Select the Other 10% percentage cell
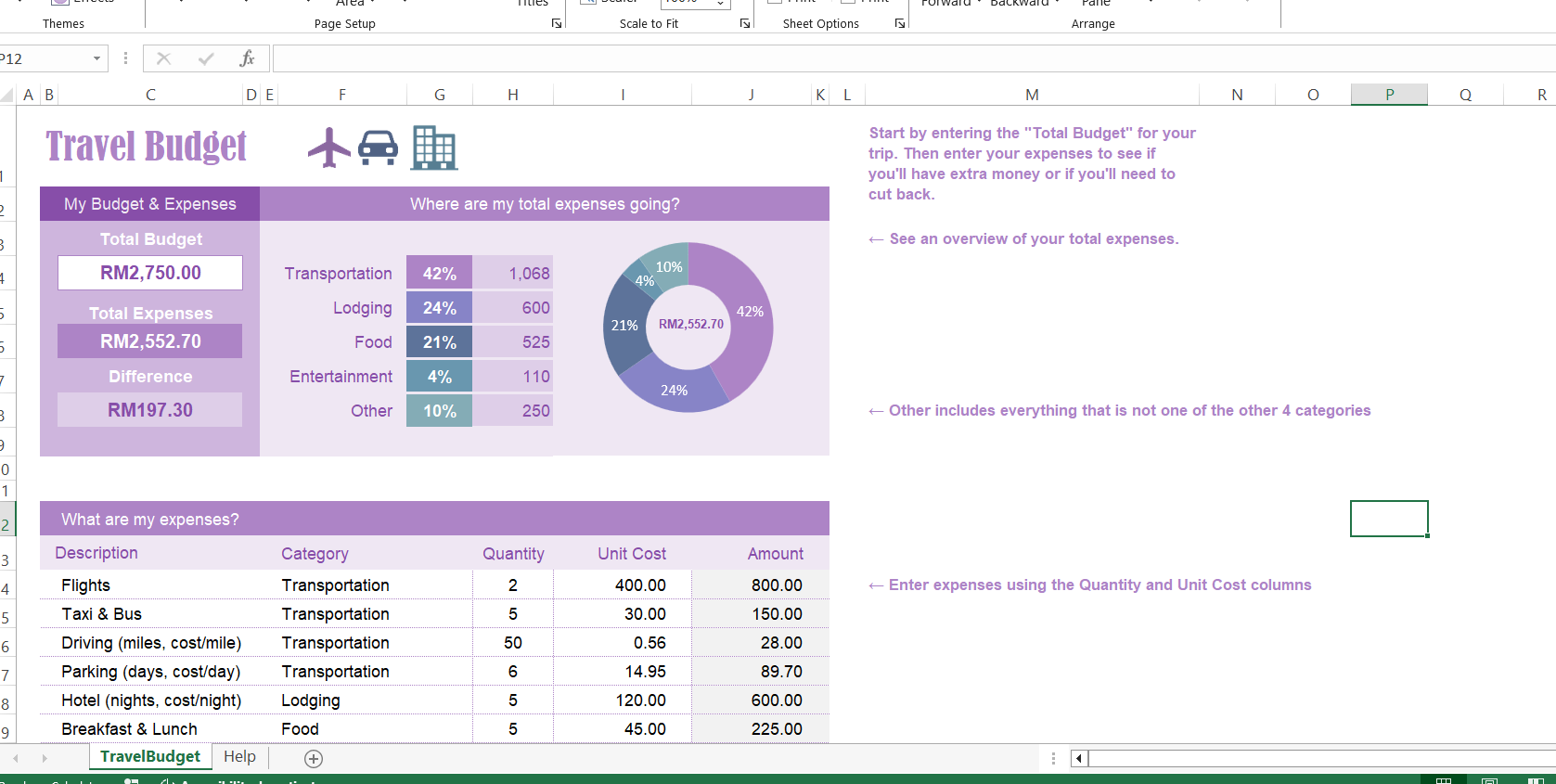Viewport: 1556px width, 784px height. (440, 411)
